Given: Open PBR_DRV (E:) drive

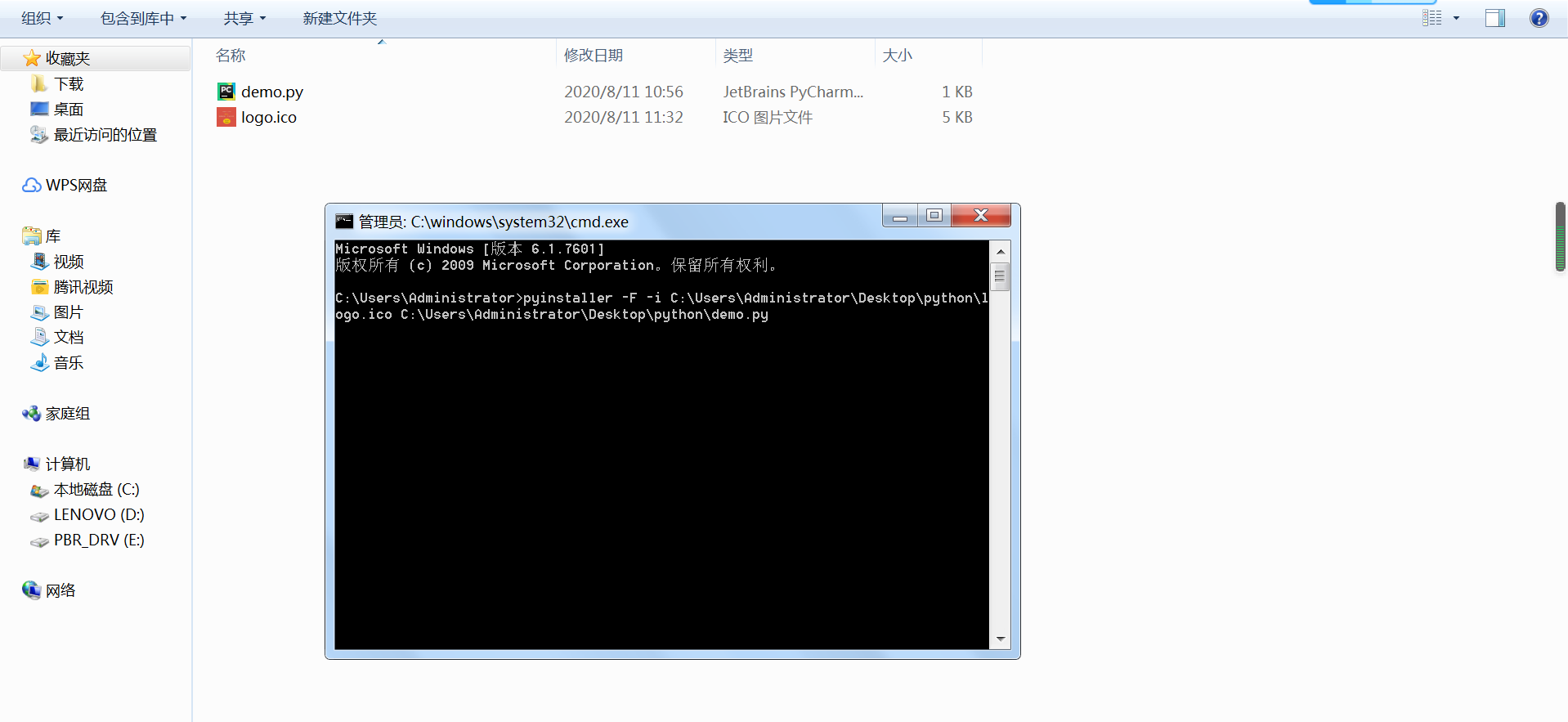Looking at the screenshot, I should (99, 540).
